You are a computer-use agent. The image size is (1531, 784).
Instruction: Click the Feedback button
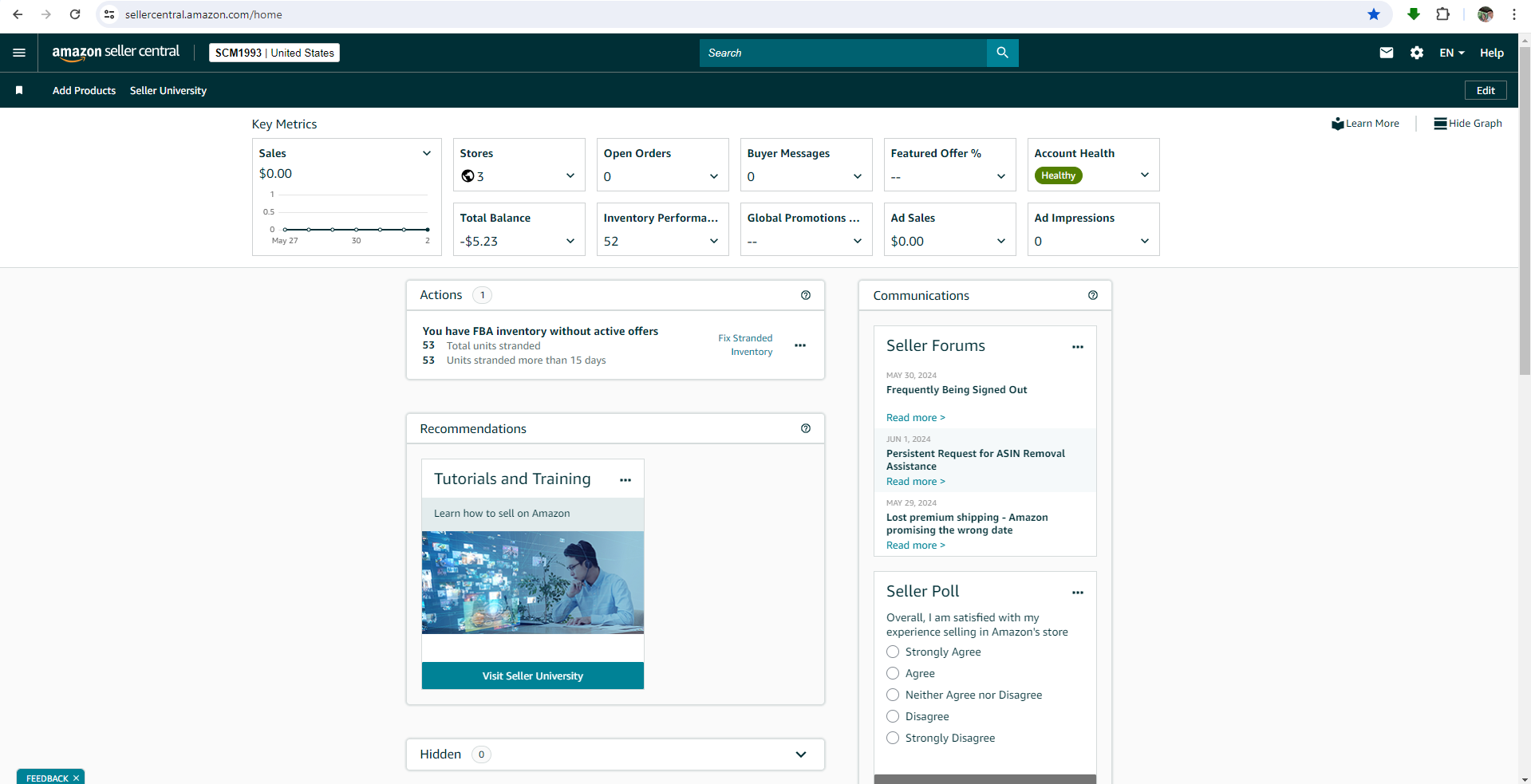coord(47,778)
